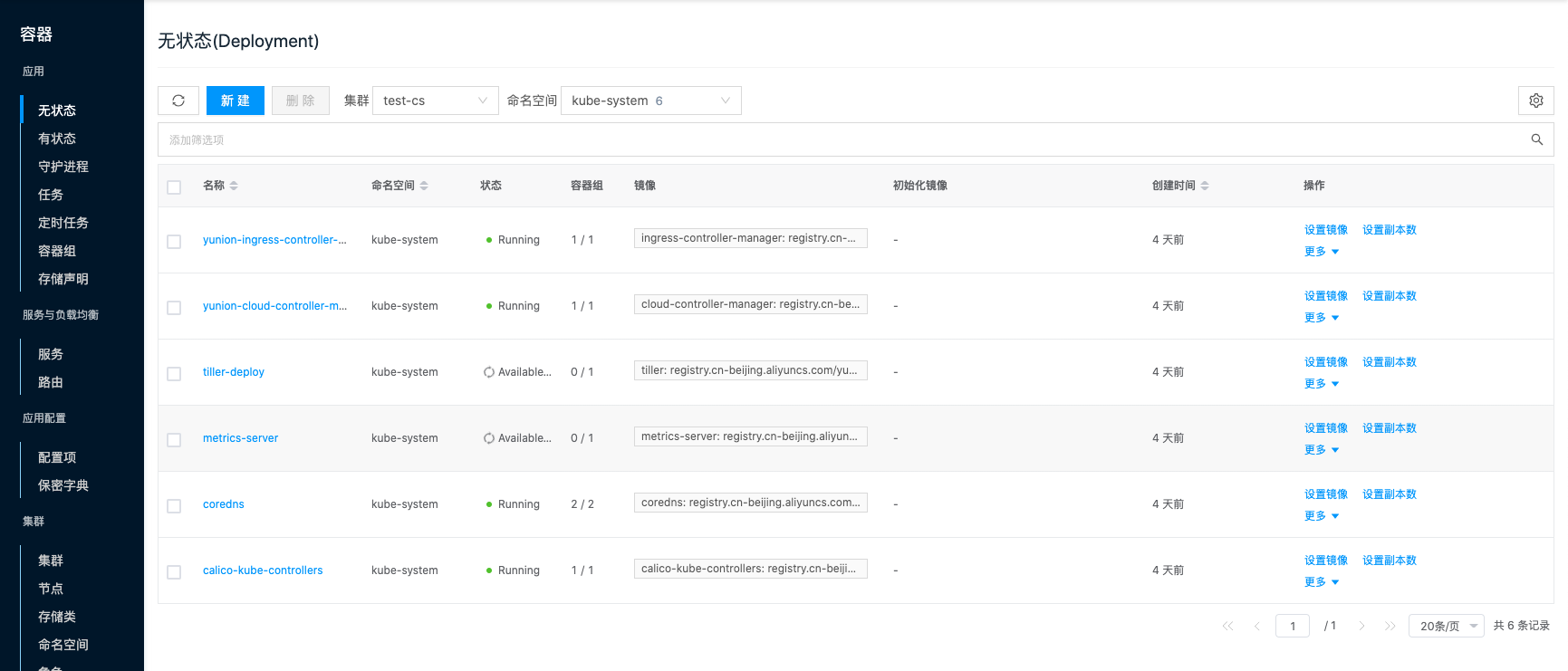The height and width of the screenshot is (671, 1568).
Task: Select the checkbox for tiller-deploy row
Action: tap(174, 373)
